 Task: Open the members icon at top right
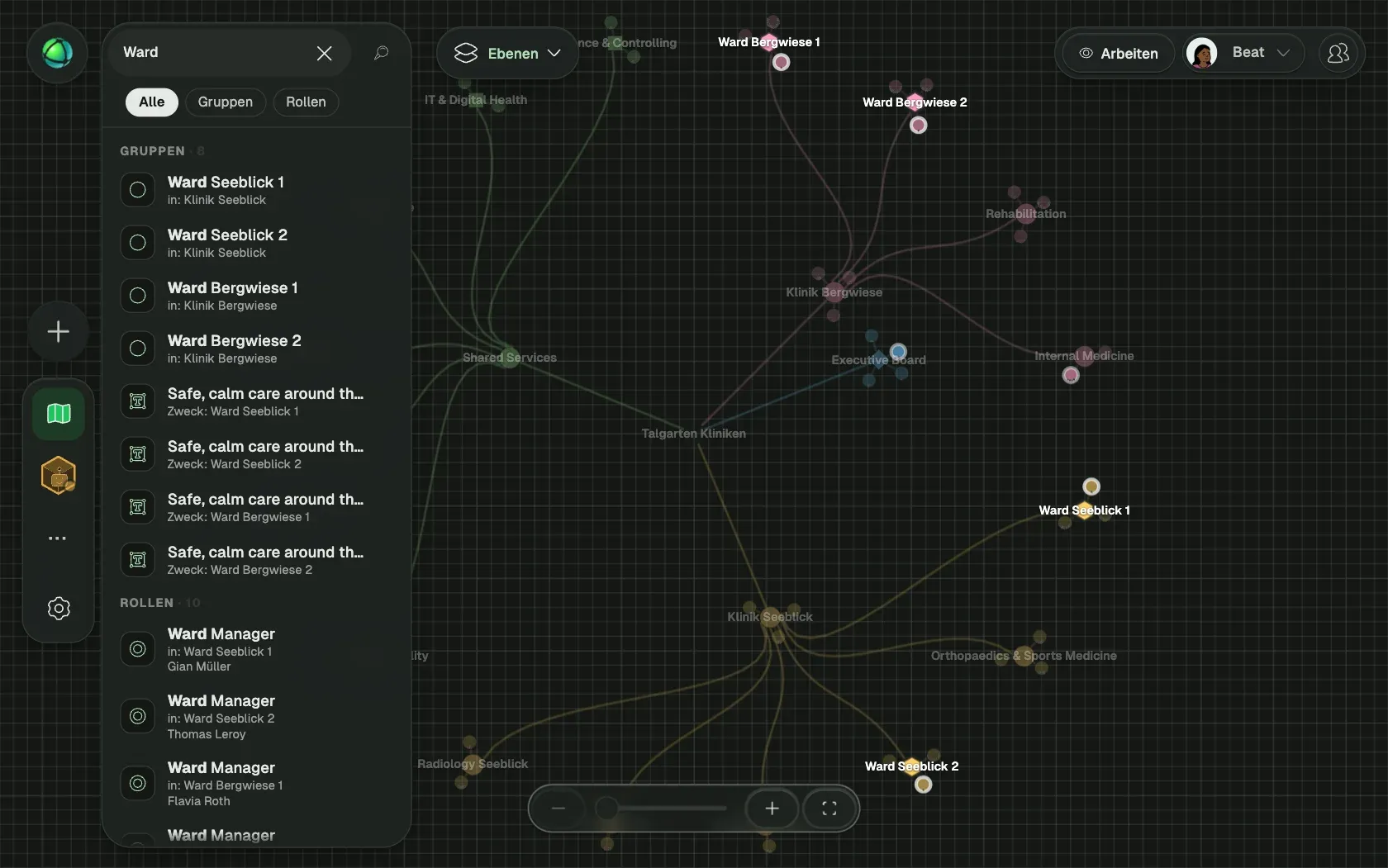pos(1338,53)
